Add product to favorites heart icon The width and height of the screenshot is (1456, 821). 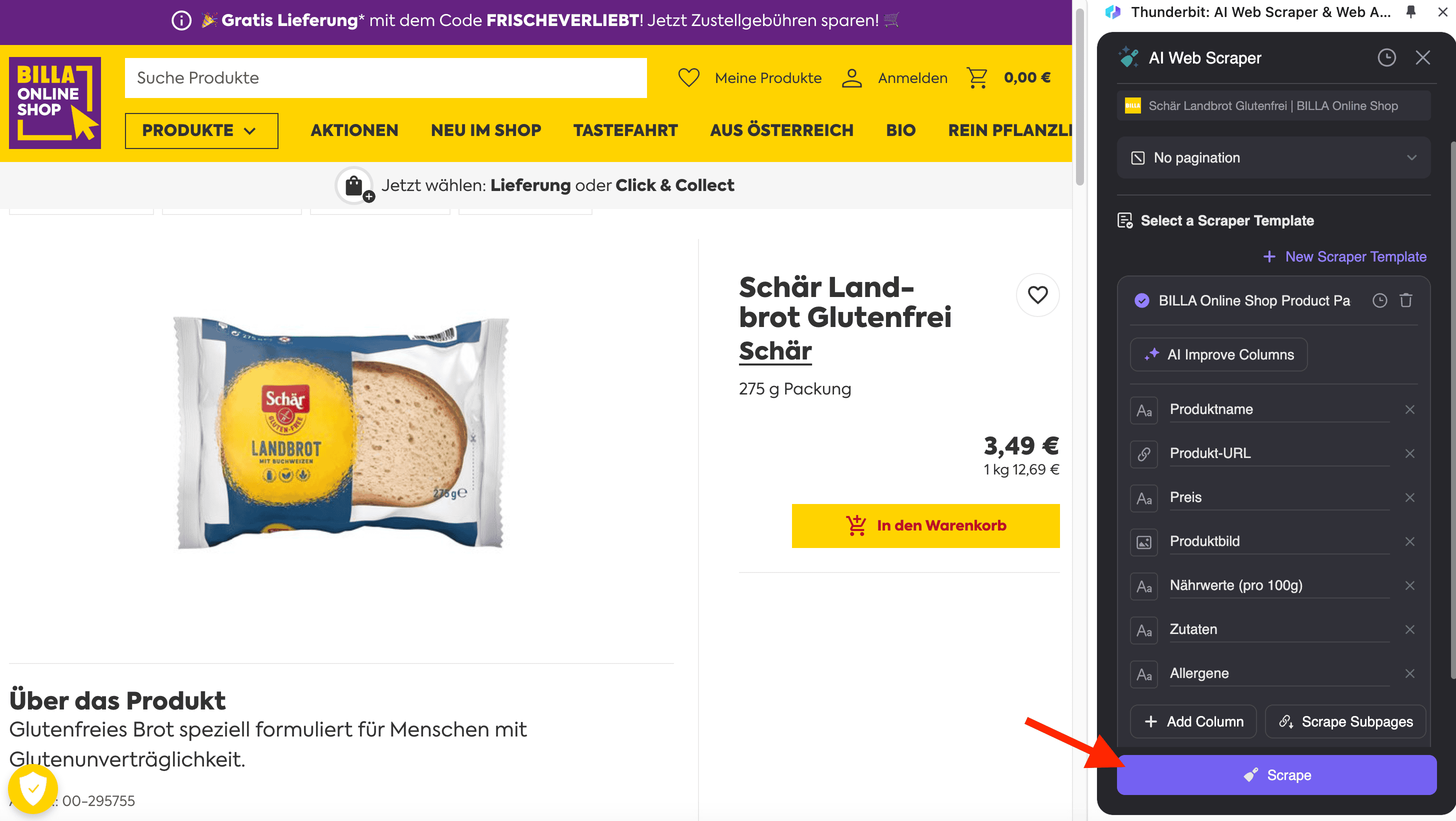pyautogui.click(x=1037, y=295)
